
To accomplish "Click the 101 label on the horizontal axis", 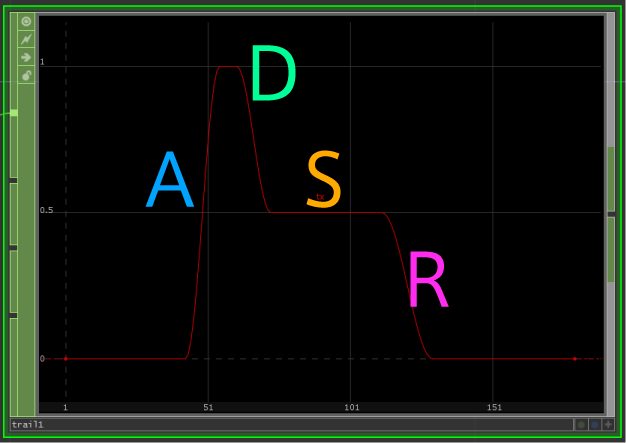I will click(351, 408).
